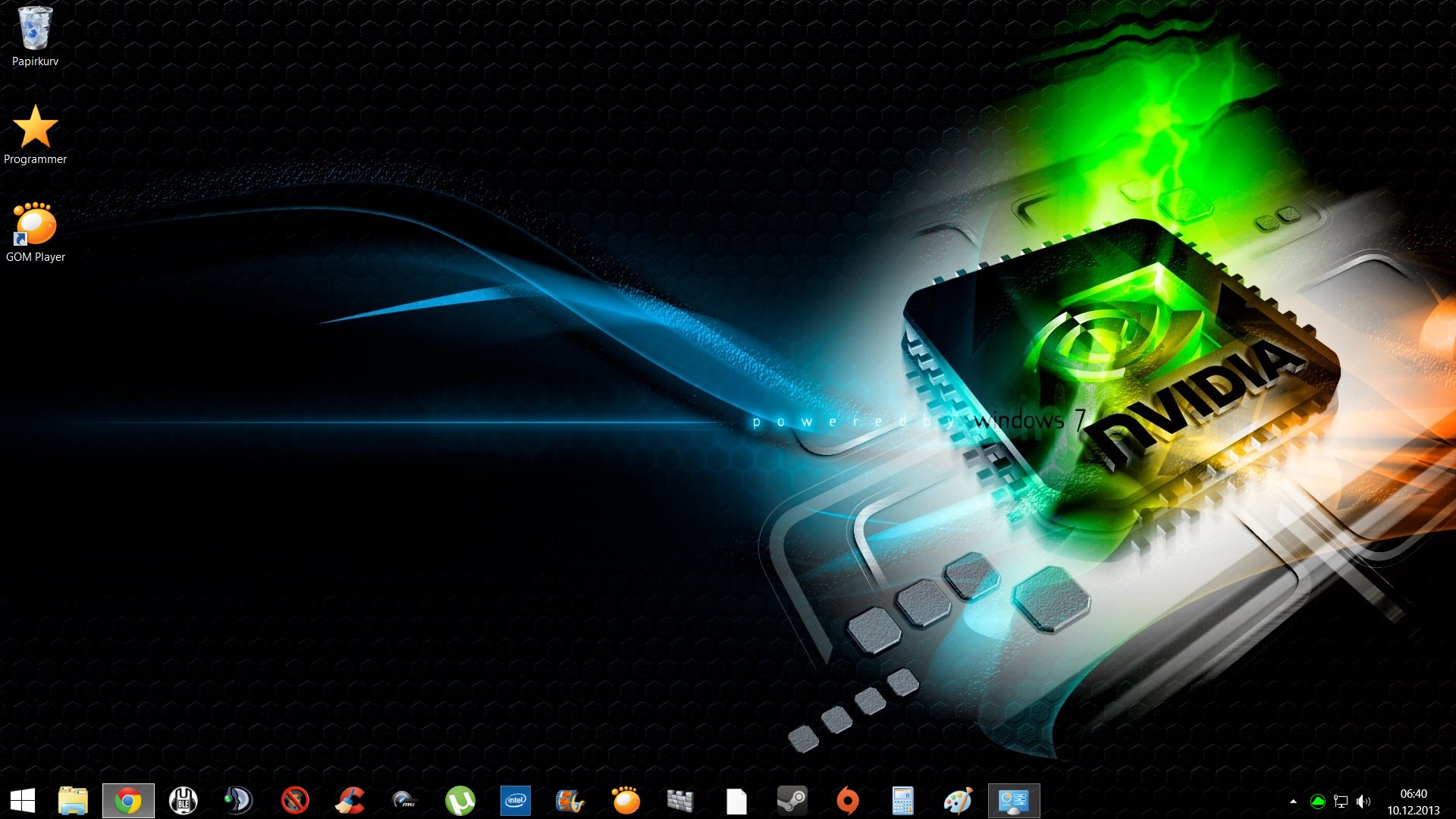Open the Windows Start button

point(23,801)
